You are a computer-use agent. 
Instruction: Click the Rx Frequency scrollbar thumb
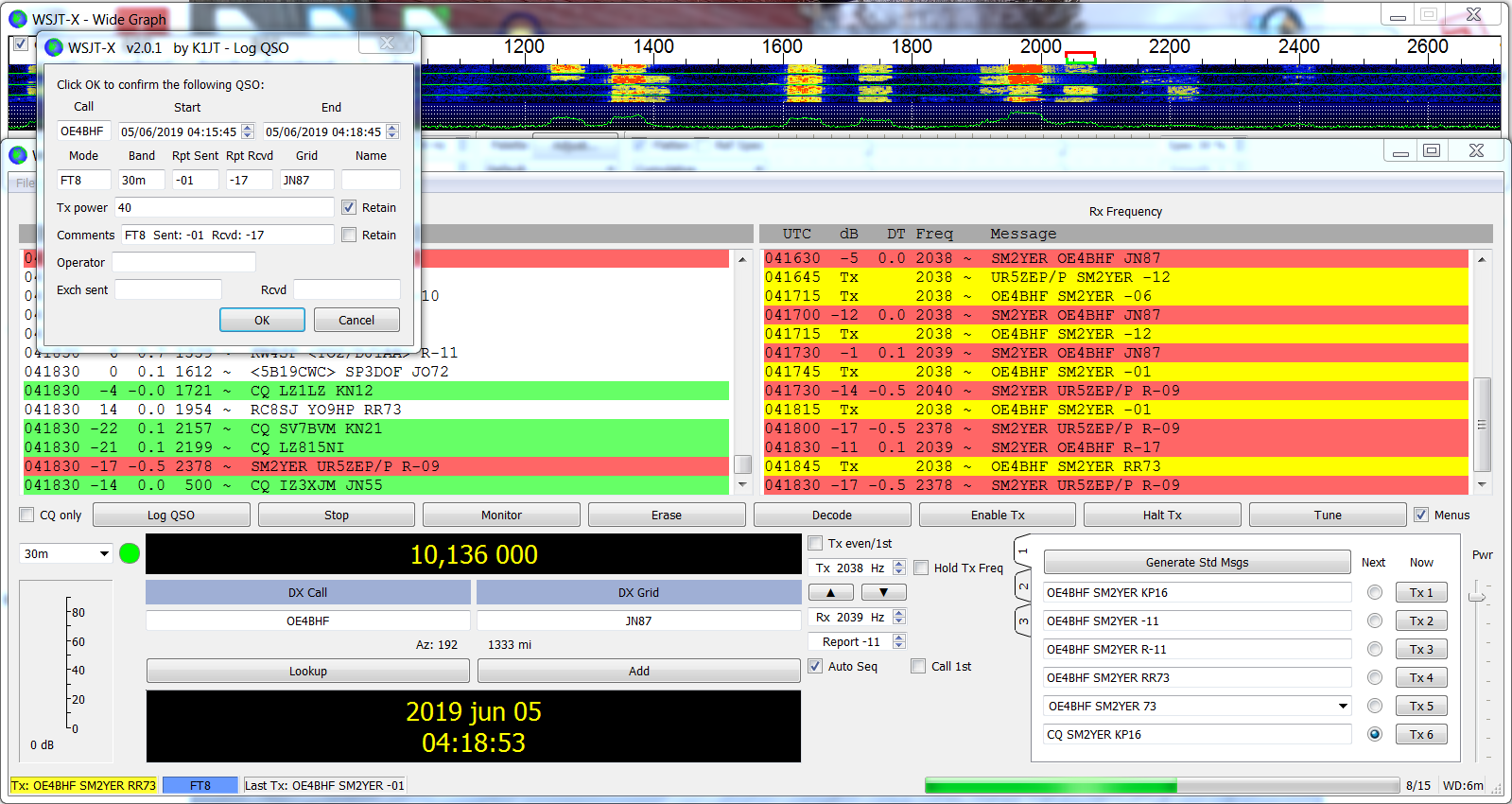pos(1482,424)
